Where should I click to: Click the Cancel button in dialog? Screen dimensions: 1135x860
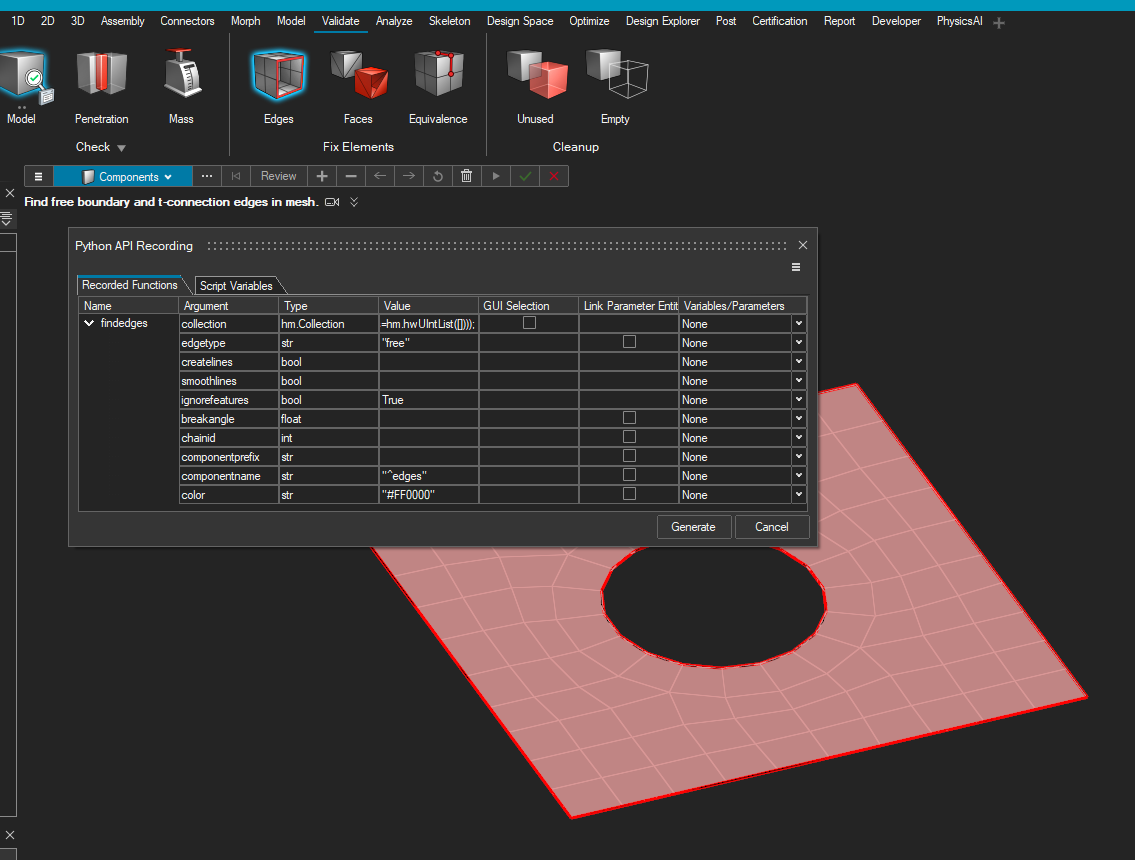tap(772, 527)
